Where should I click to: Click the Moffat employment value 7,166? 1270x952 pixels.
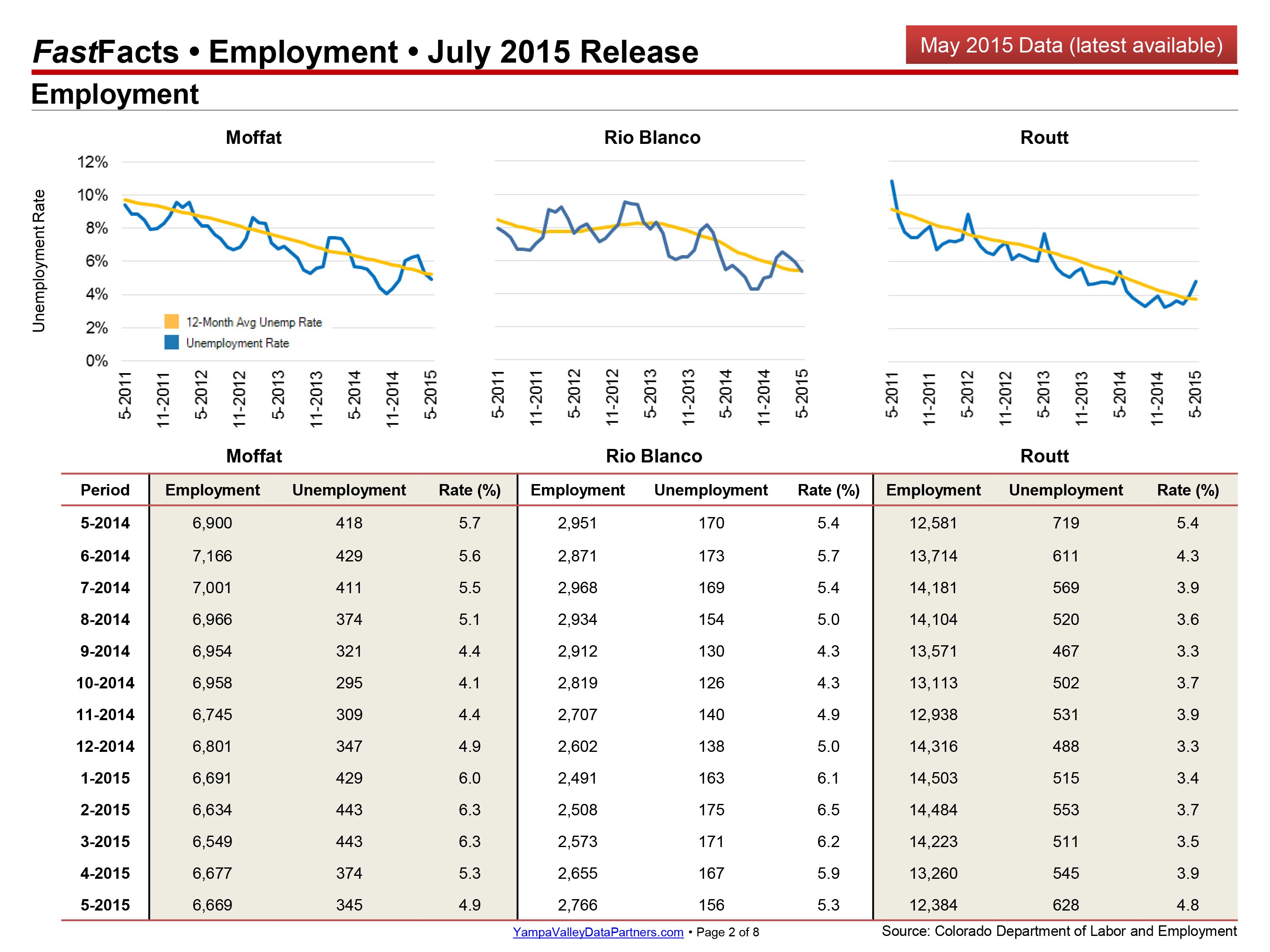click(213, 556)
